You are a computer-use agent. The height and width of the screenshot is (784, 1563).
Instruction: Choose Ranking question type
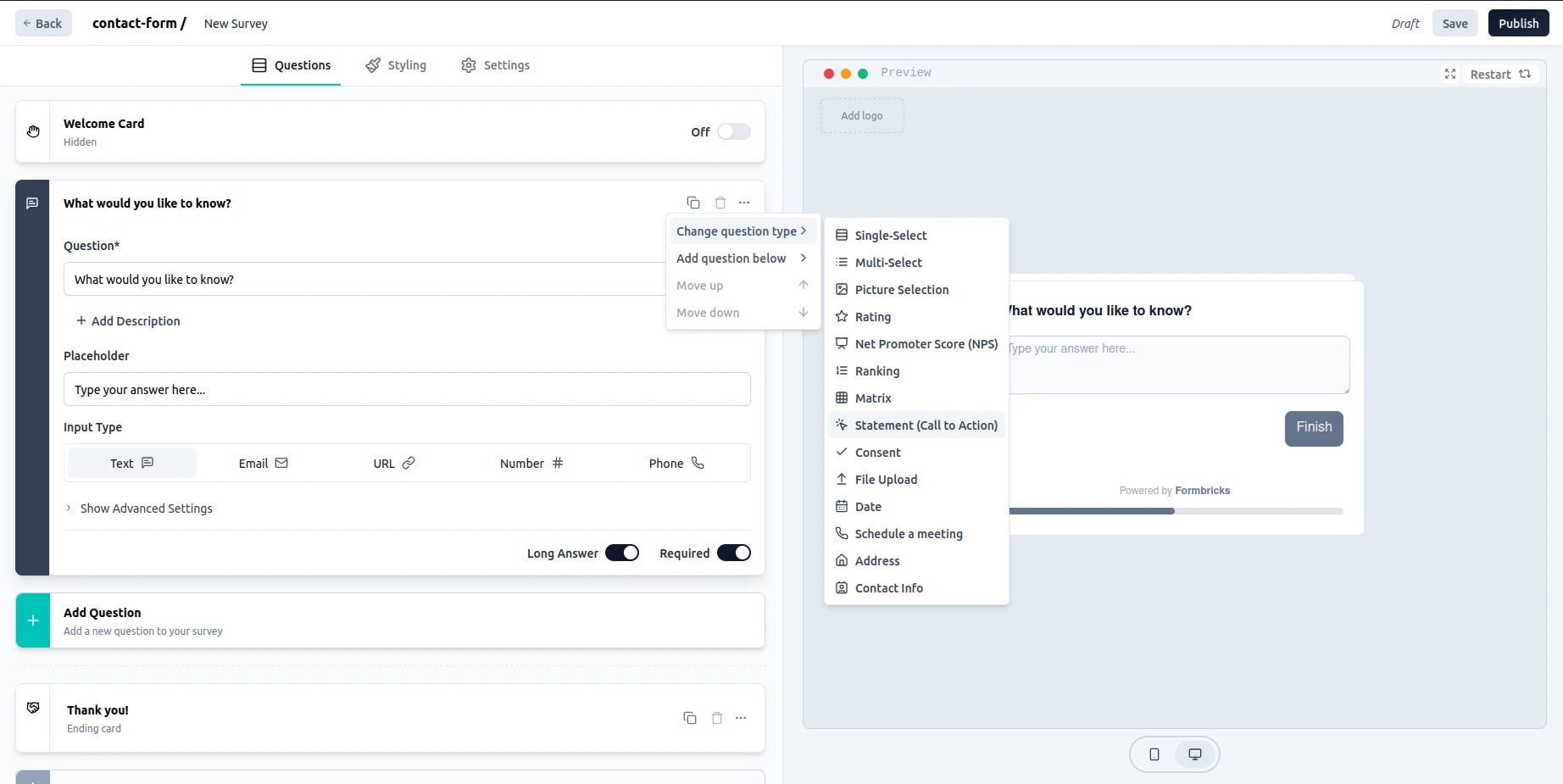coord(916,371)
